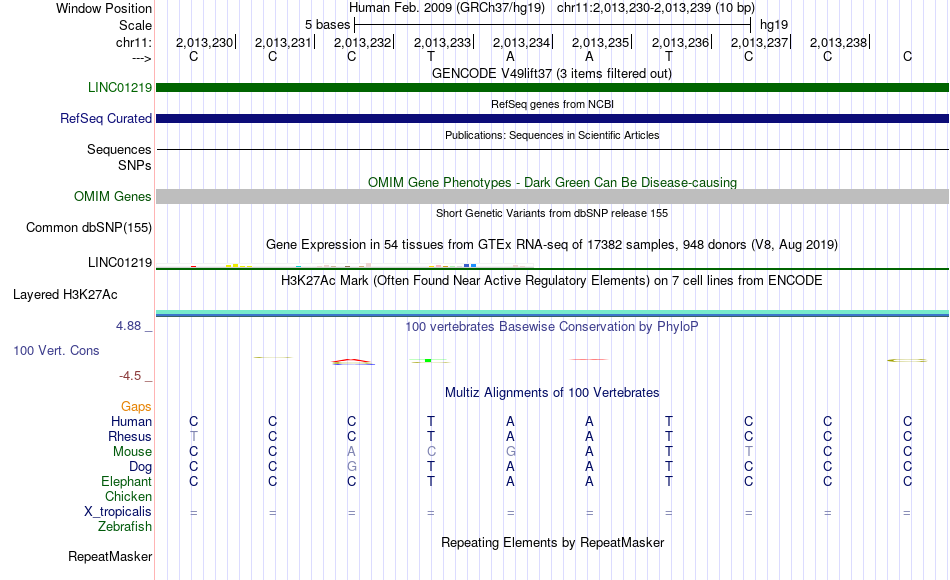Click the Layered H3K27Ac track label
The height and width of the screenshot is (580, 950).
(65, 295)
